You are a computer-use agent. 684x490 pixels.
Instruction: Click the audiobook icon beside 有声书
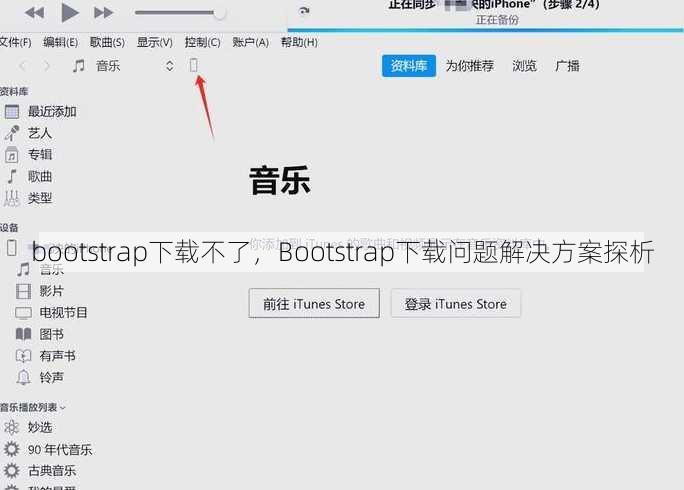click(x=24, y=356)
